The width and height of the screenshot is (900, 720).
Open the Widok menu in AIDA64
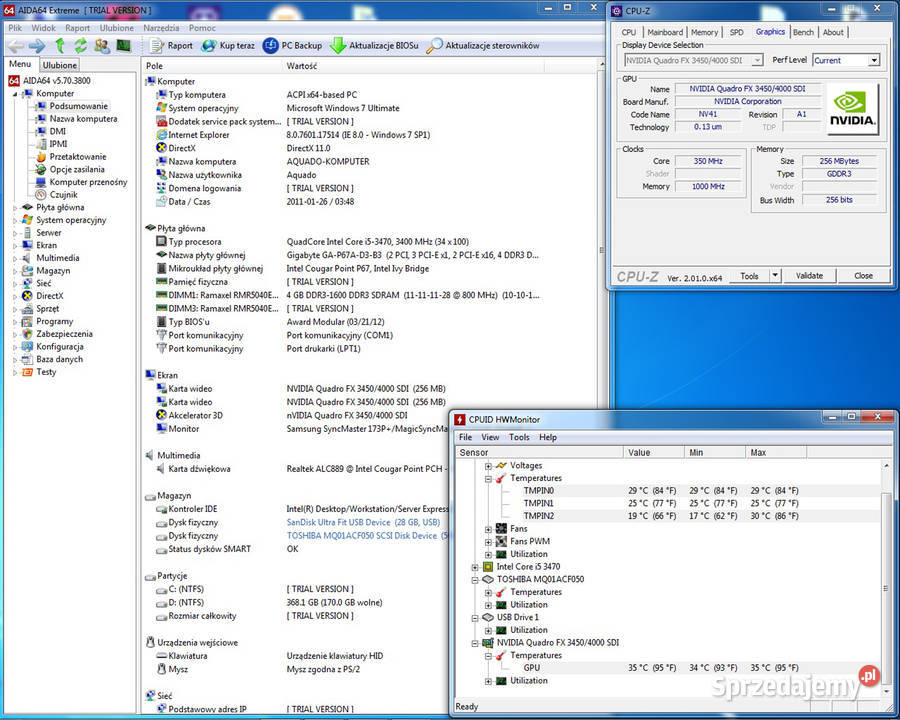(x=44, y=28)
